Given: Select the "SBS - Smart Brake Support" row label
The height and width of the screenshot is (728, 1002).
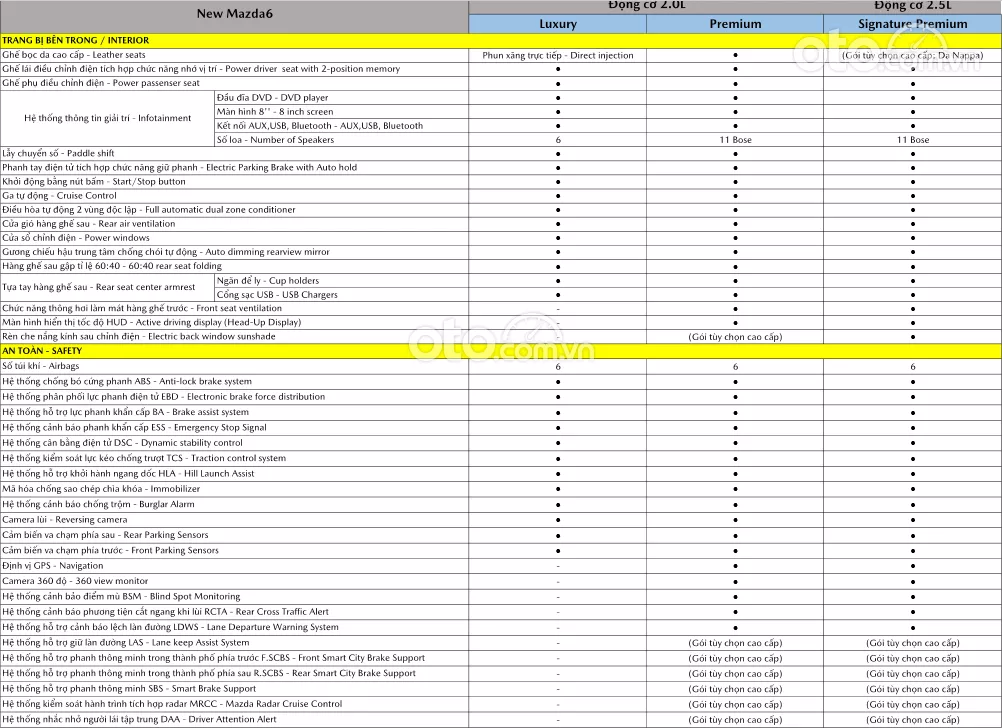Looking at the screenshot, I should (129, 688).
